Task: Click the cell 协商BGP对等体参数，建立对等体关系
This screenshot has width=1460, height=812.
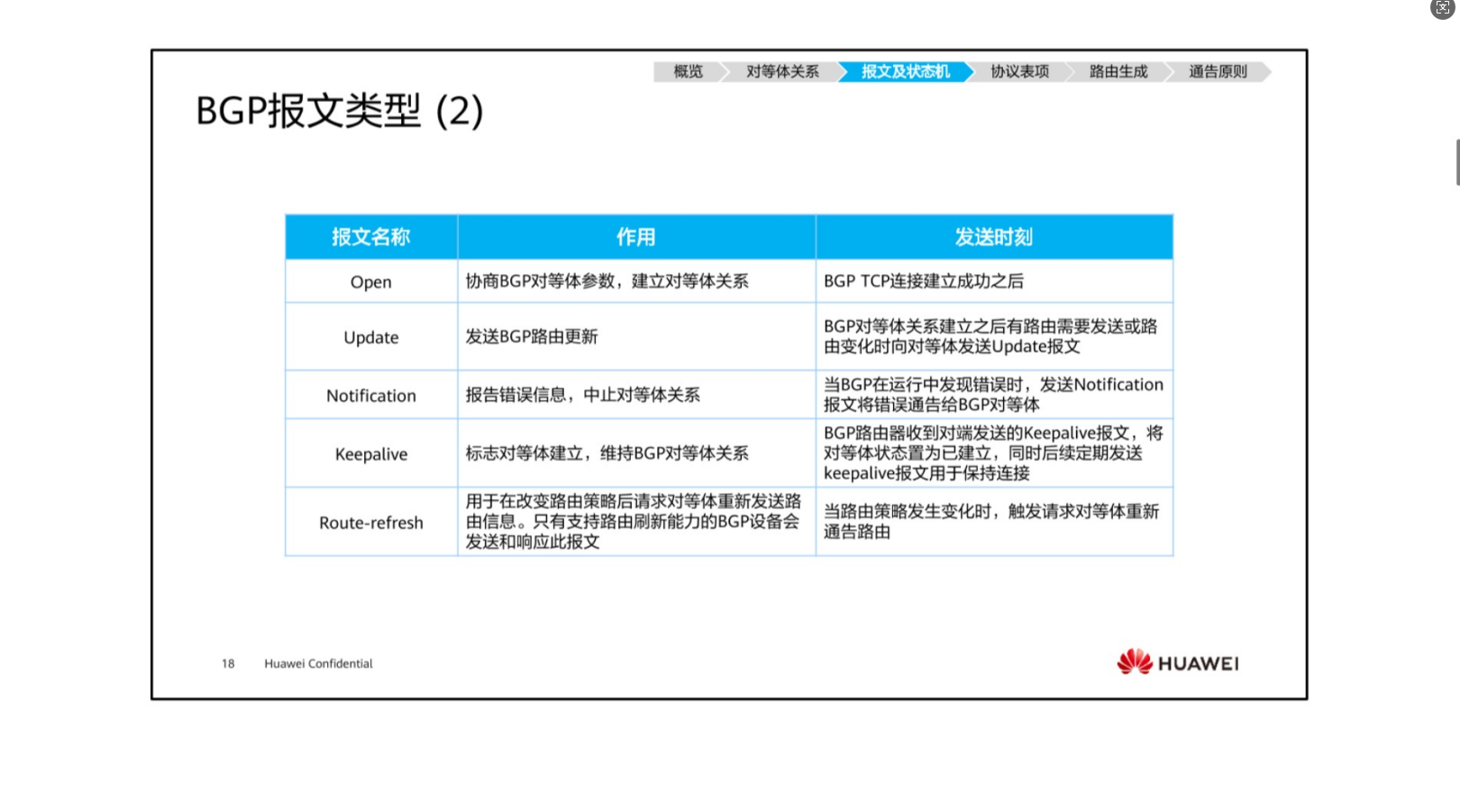Action: click(x=636, y=281)
